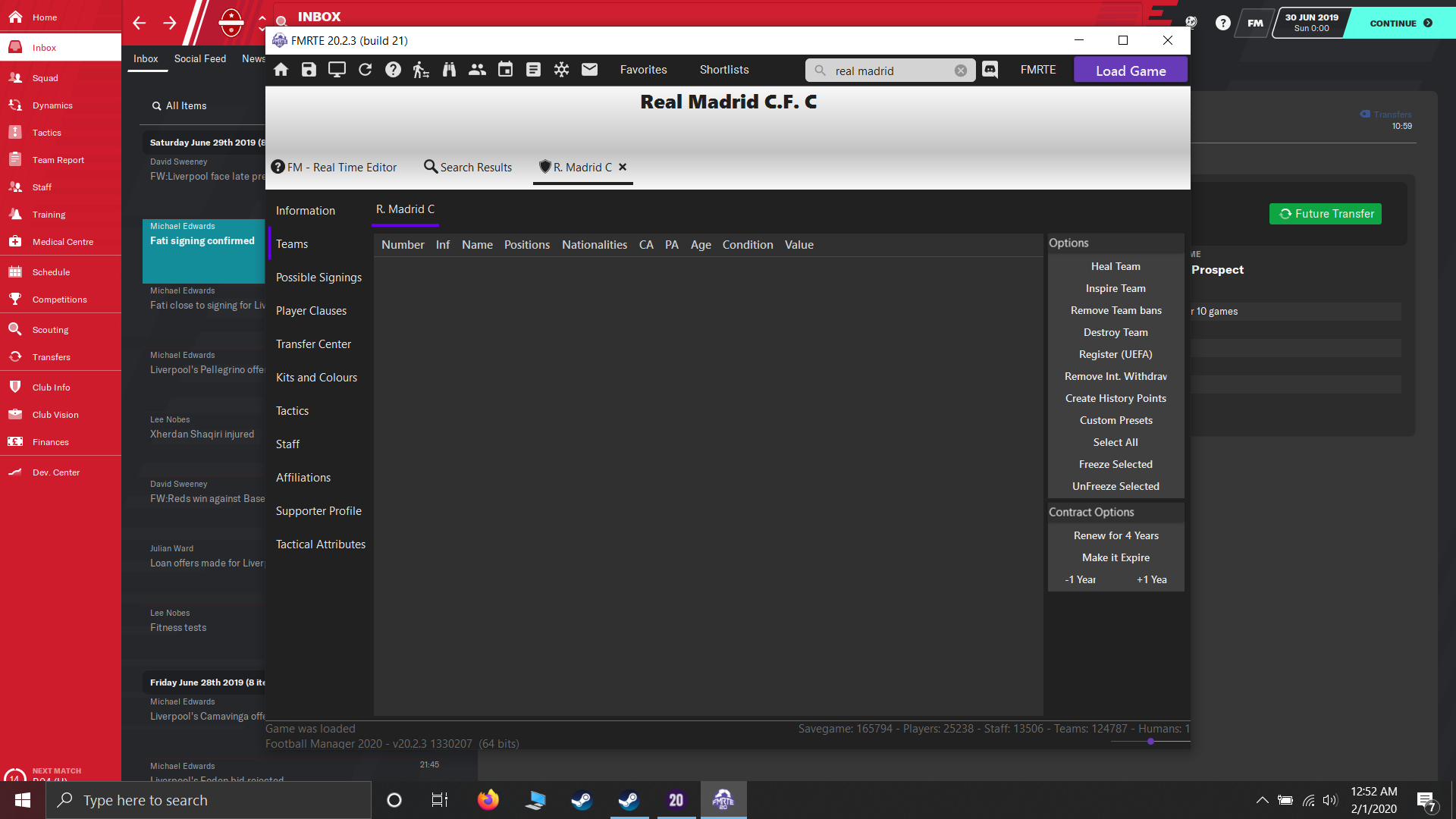Open Kits and Colours section
The height and width of the screenshot is (819, 1456).
(x=316, y=378)
